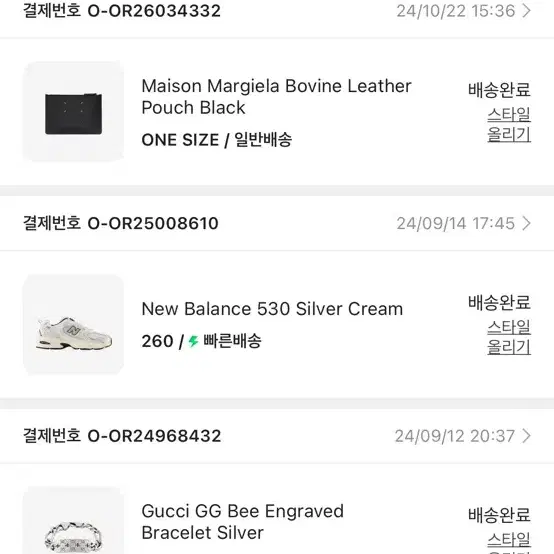Click order date 24/10/22 15:36
Viewport: 554px width, 554px height.
[x=456, y=11]
